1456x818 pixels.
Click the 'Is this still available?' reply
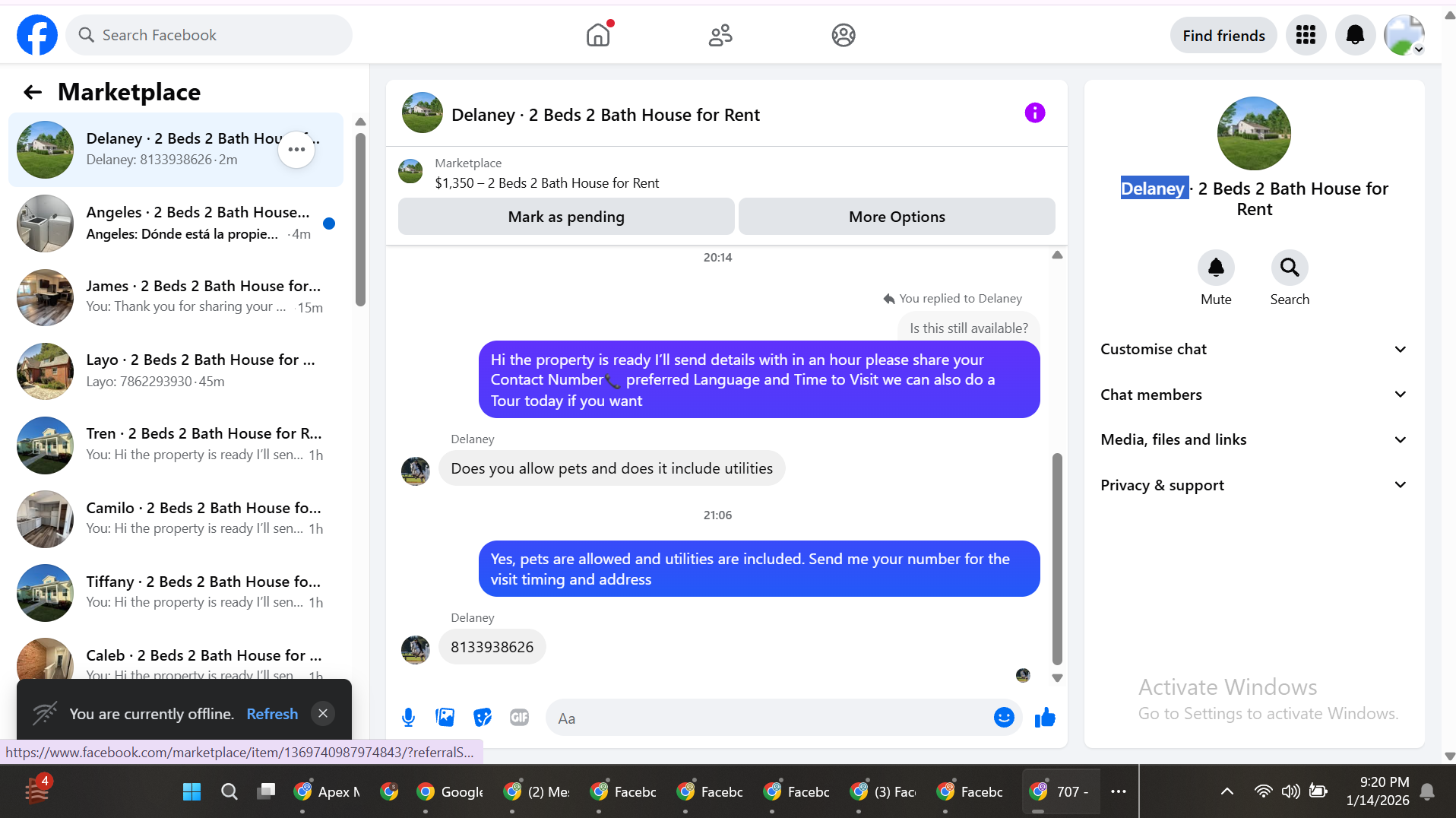[x=968, y=328]
